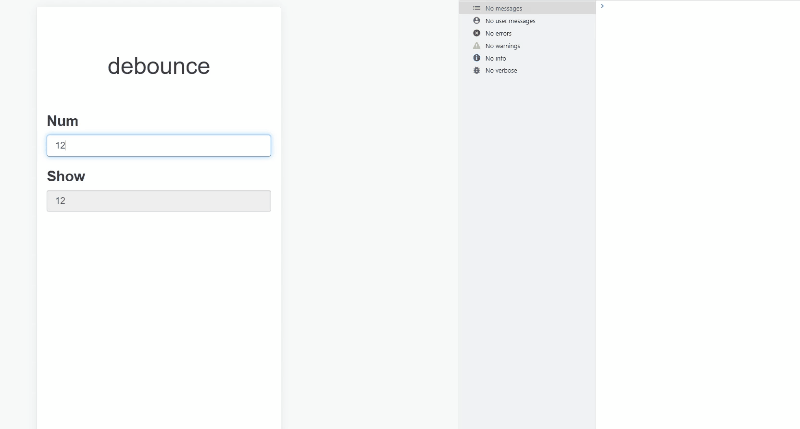Click the list icon beside No messages

click(477, 8)
